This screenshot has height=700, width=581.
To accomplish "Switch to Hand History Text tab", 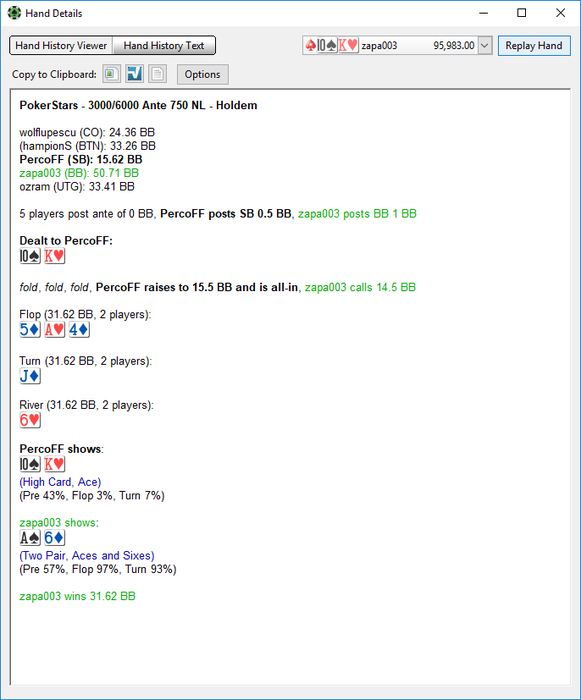I will (x=164, y=46).
